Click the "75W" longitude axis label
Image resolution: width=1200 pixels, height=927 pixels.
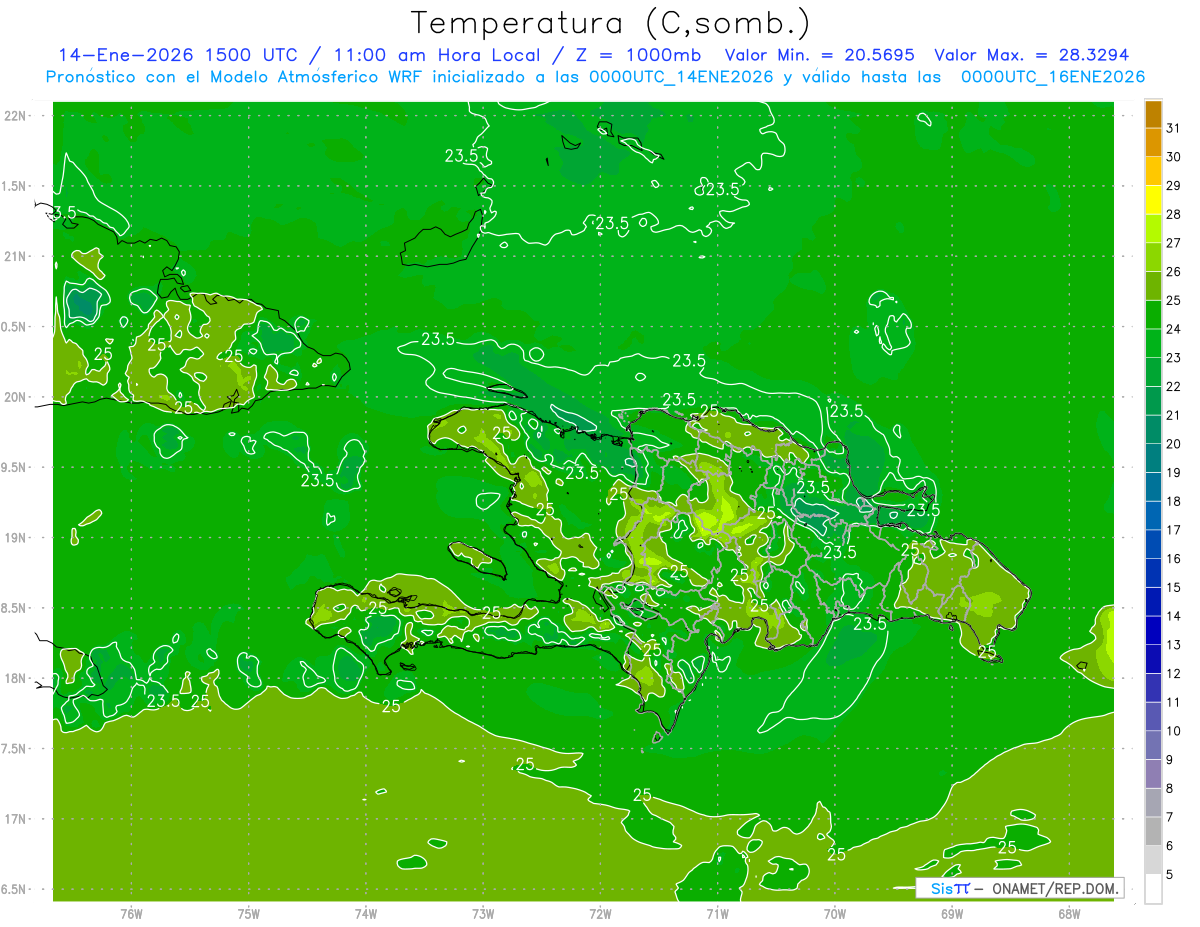[x=249, y=914]
